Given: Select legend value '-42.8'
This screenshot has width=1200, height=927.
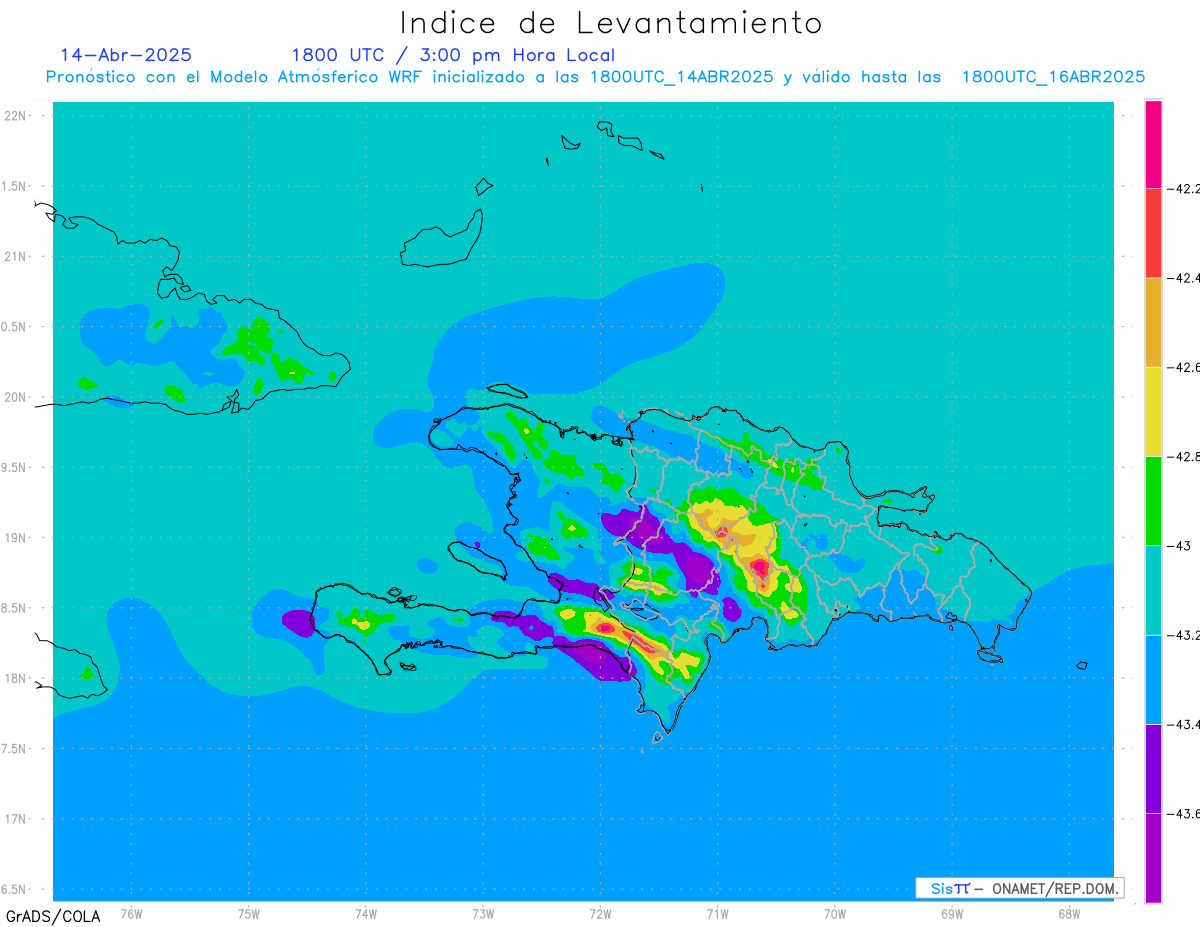Looking at the screenshot, I should (x=1184, y=456).
